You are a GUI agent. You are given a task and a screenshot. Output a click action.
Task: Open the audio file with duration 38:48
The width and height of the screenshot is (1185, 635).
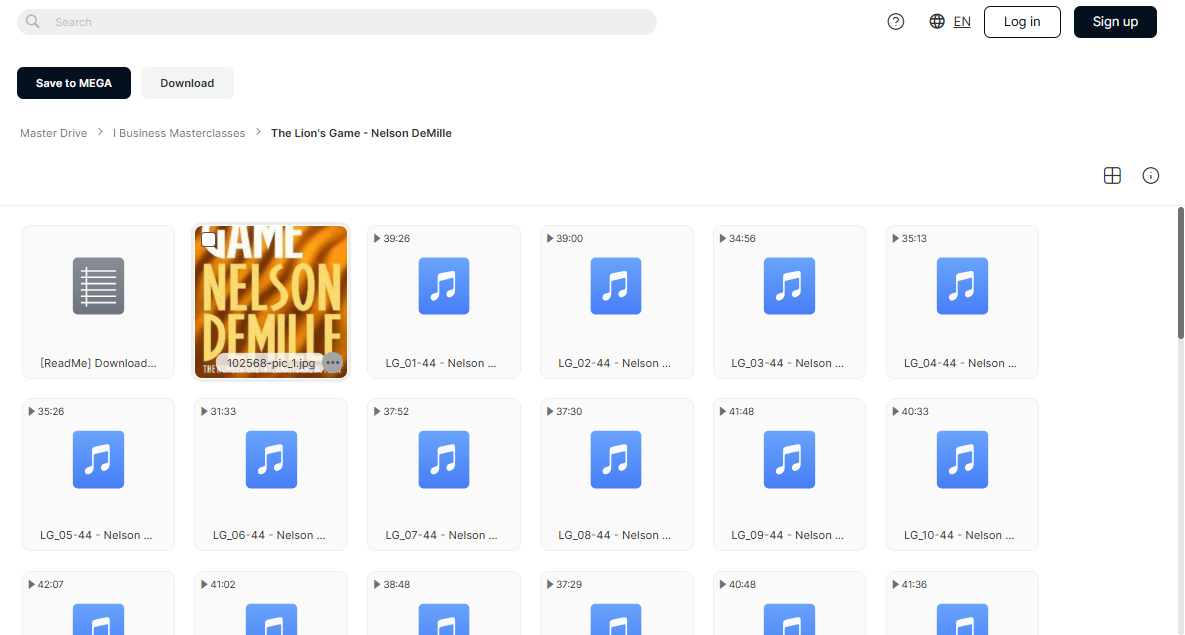(x=444, y=603)
